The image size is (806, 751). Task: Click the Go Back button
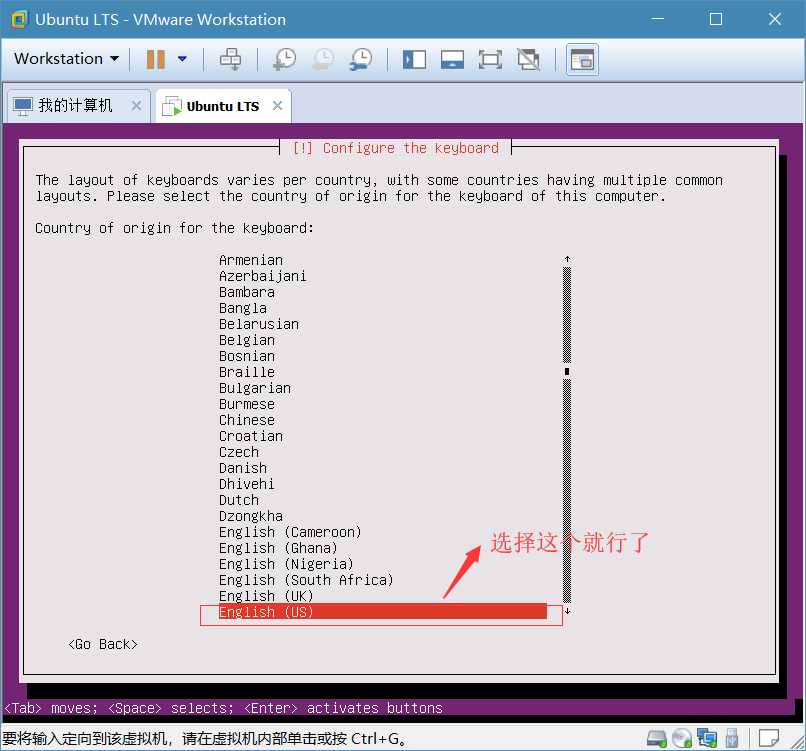pyautogui.click(x=103, y=644)
